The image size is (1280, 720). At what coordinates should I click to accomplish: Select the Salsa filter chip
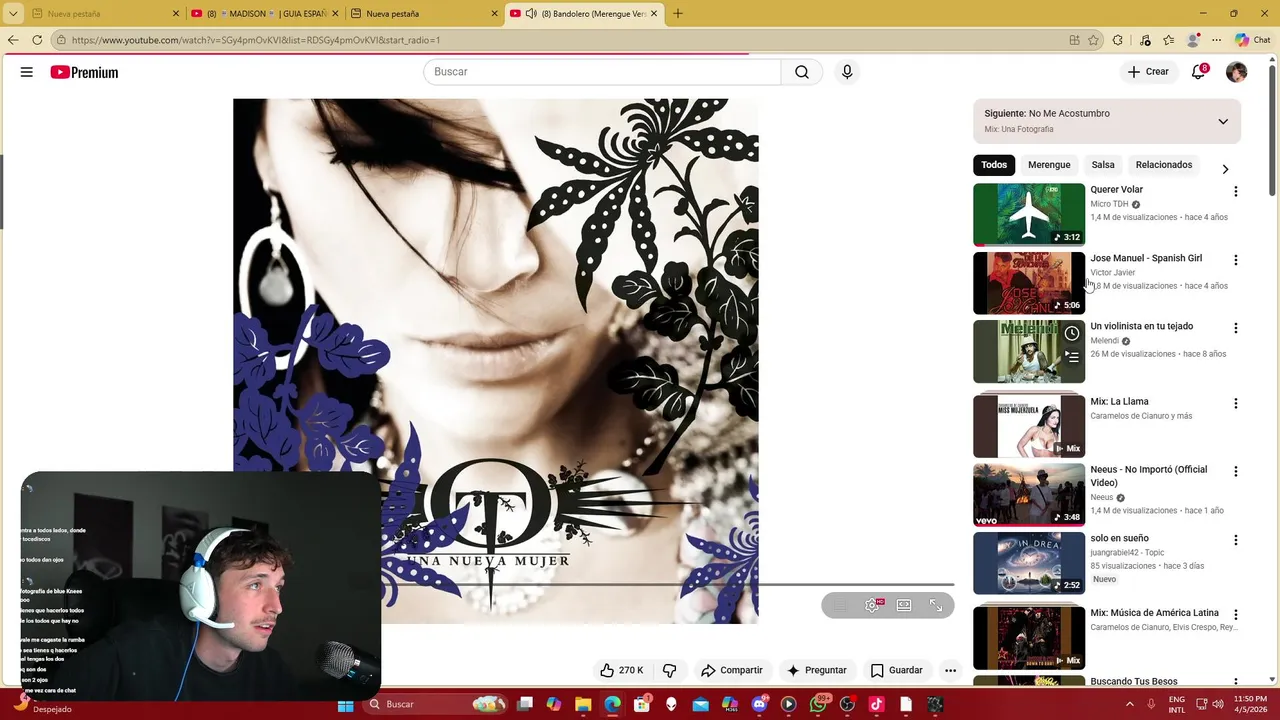pos(1103,165)
